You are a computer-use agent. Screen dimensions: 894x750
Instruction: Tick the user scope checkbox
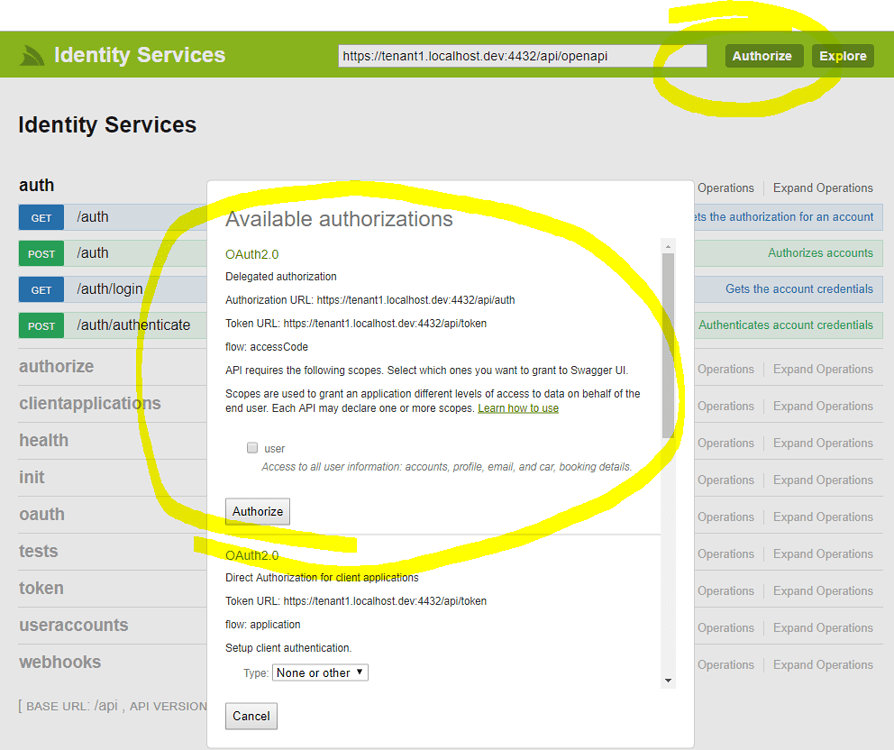click(252, 448)
